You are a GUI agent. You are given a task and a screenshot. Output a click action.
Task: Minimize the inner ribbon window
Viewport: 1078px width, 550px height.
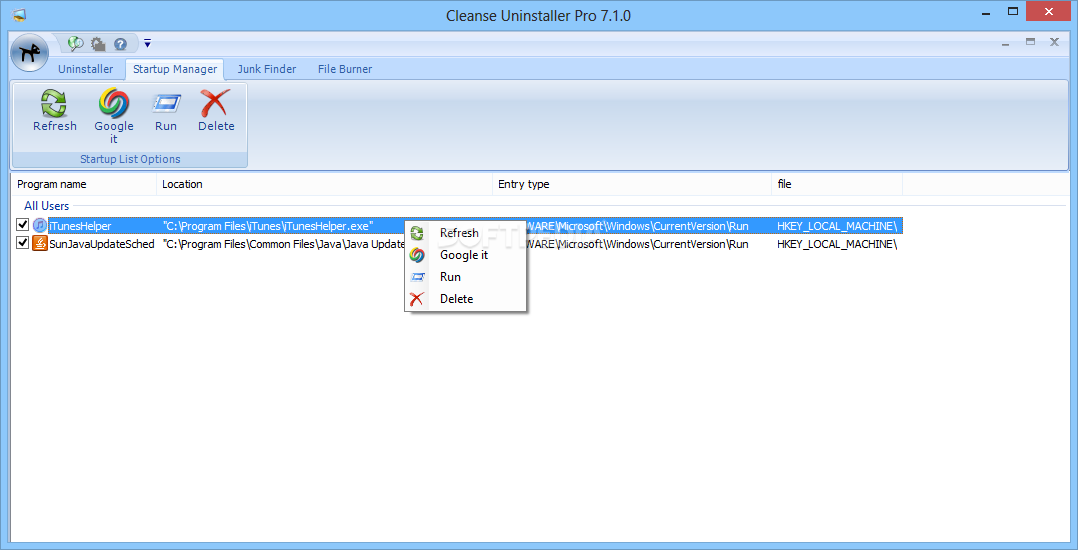[x=1006, y=43]
